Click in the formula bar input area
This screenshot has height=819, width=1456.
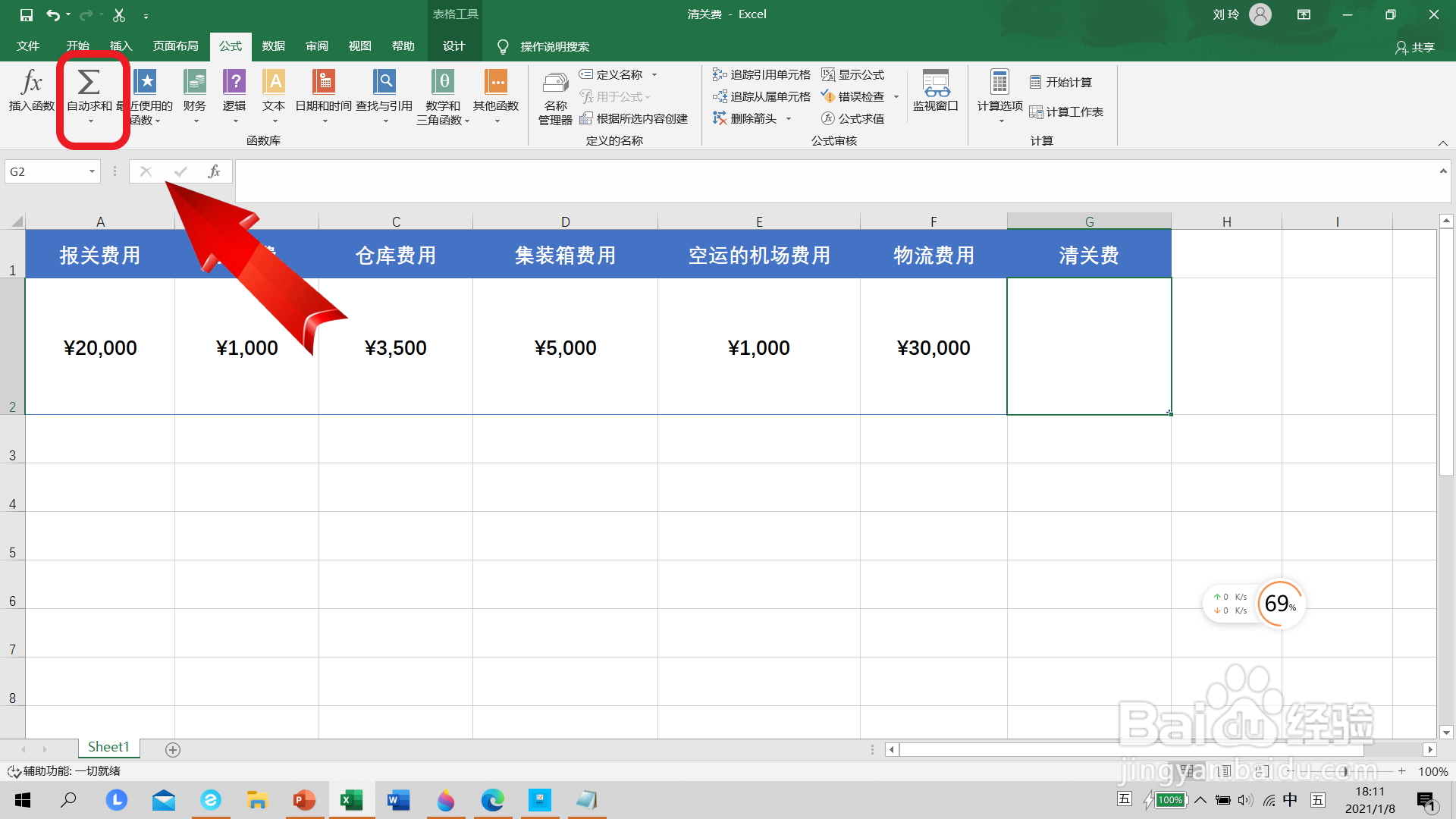pyautogui.click(x=834, y=180)
